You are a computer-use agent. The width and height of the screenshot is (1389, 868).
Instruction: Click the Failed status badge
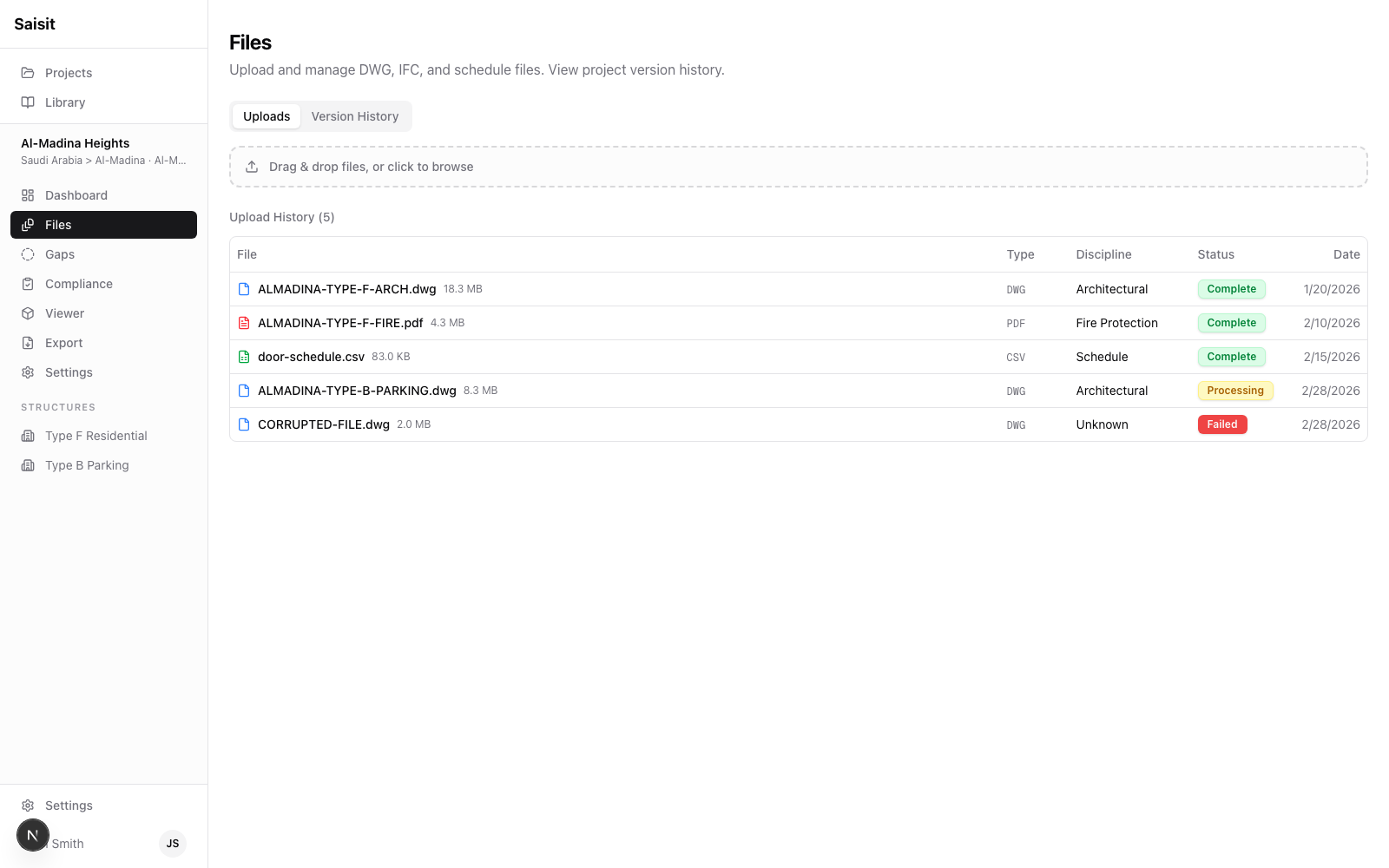coord(1222,424)
